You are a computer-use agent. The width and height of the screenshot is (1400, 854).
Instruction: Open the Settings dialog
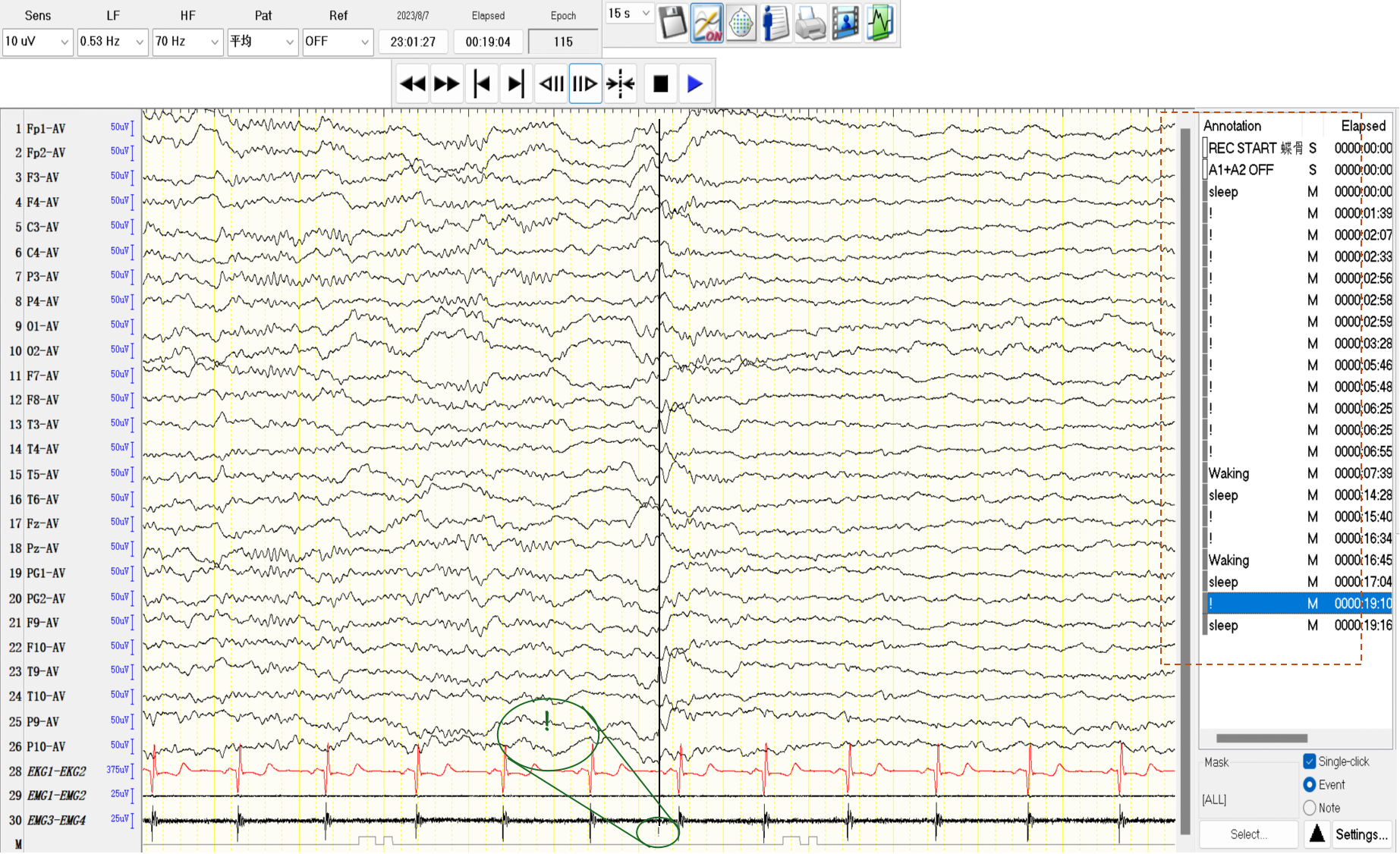[1362, 834]
